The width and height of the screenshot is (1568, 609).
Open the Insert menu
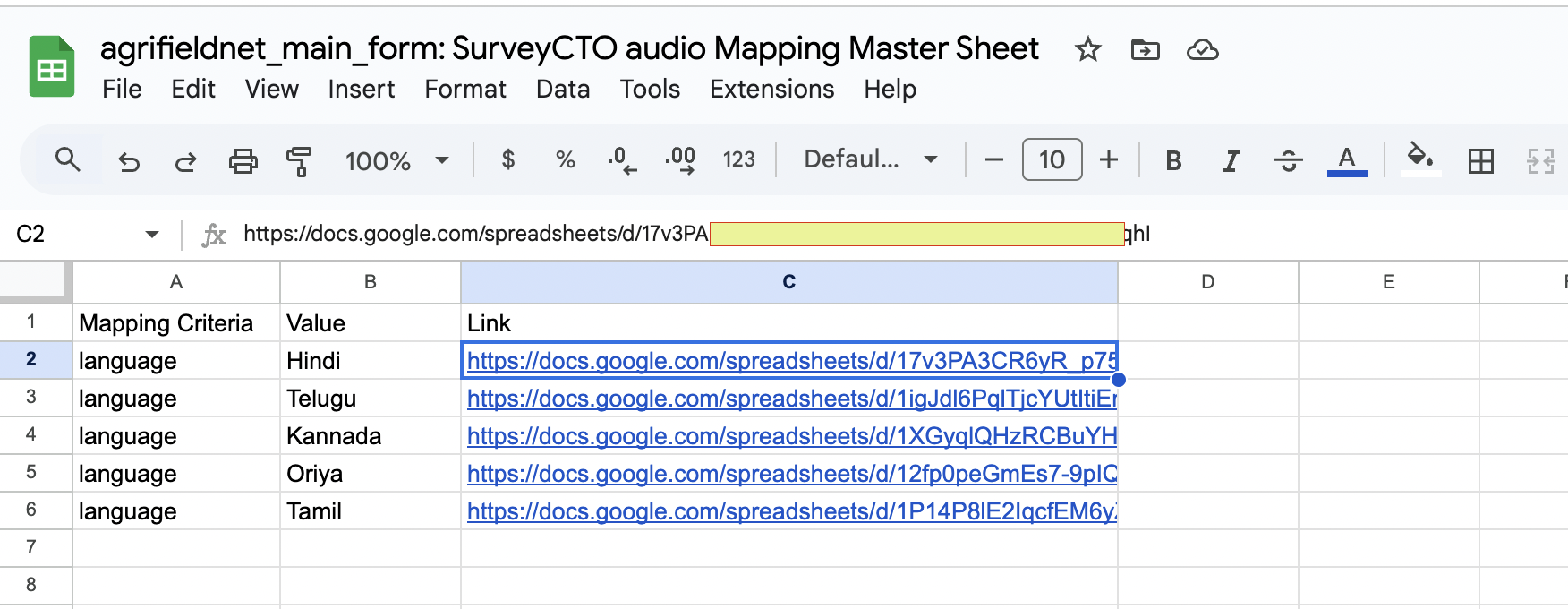(361, 89)
